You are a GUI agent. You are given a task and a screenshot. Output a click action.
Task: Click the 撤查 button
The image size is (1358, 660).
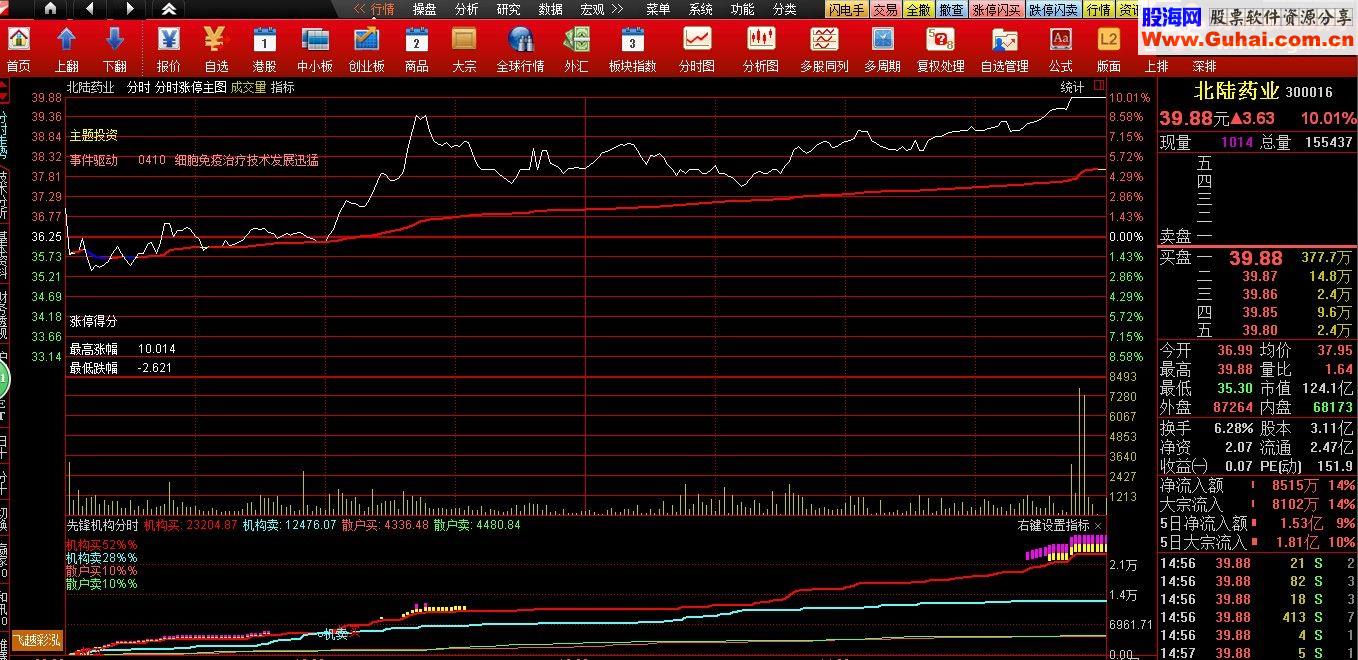tap(951, 9)
